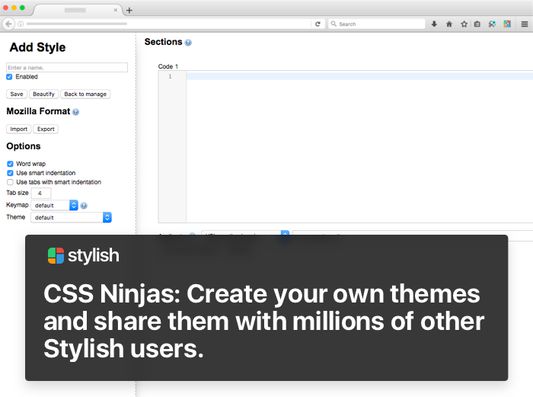Toggle the Enabled checkbox
The image size is (533, 397).
click(9, 77)
